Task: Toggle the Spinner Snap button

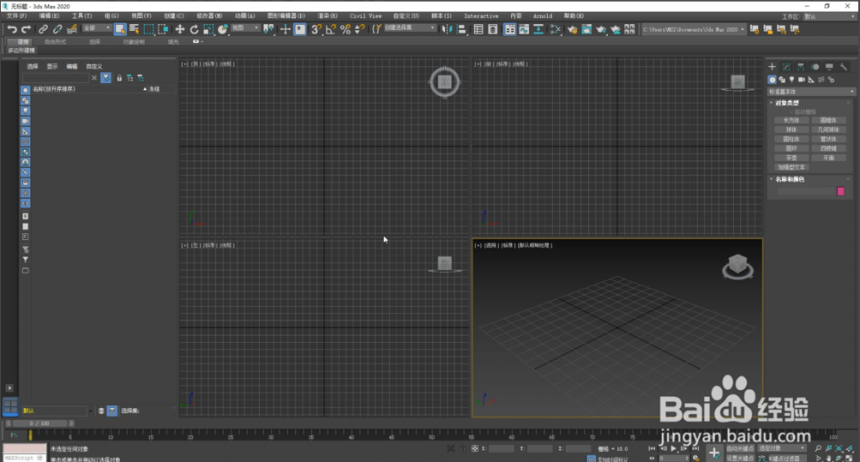Action: click(x=360, y=29)
